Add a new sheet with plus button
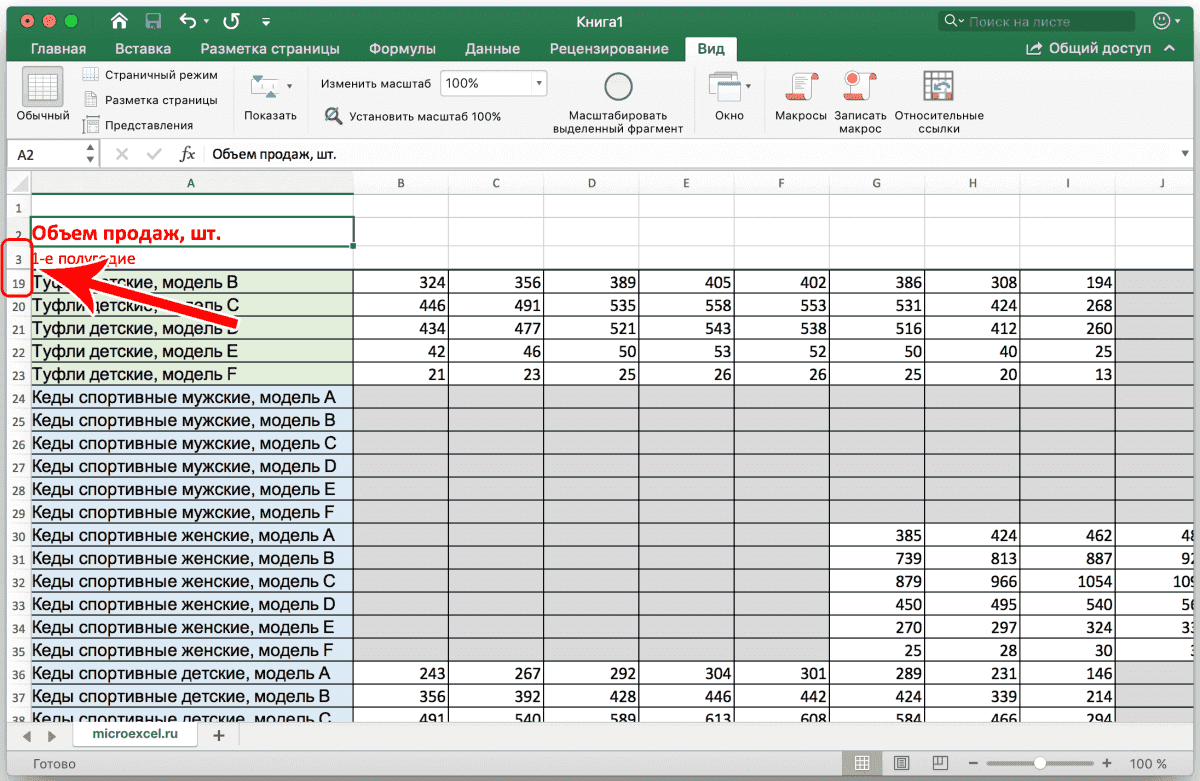The width and height of the screenshot is (1200, 781). tap(220, 734)
